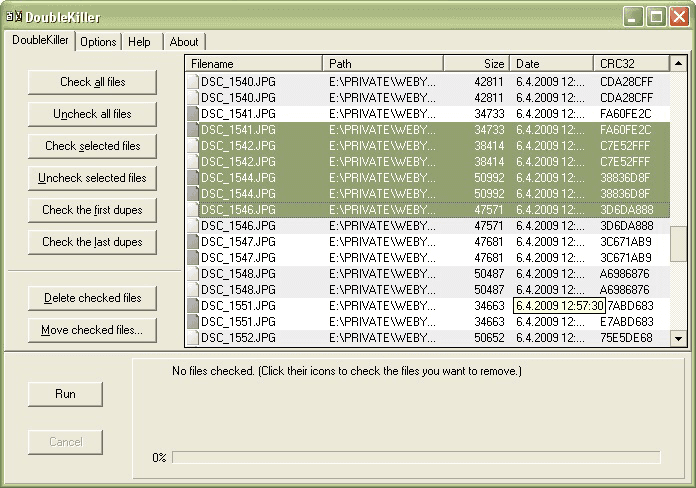Image resolution: width=696 pixels, height=488 pixels.
Task: Click Check selected files
Action: pos(92,146)
